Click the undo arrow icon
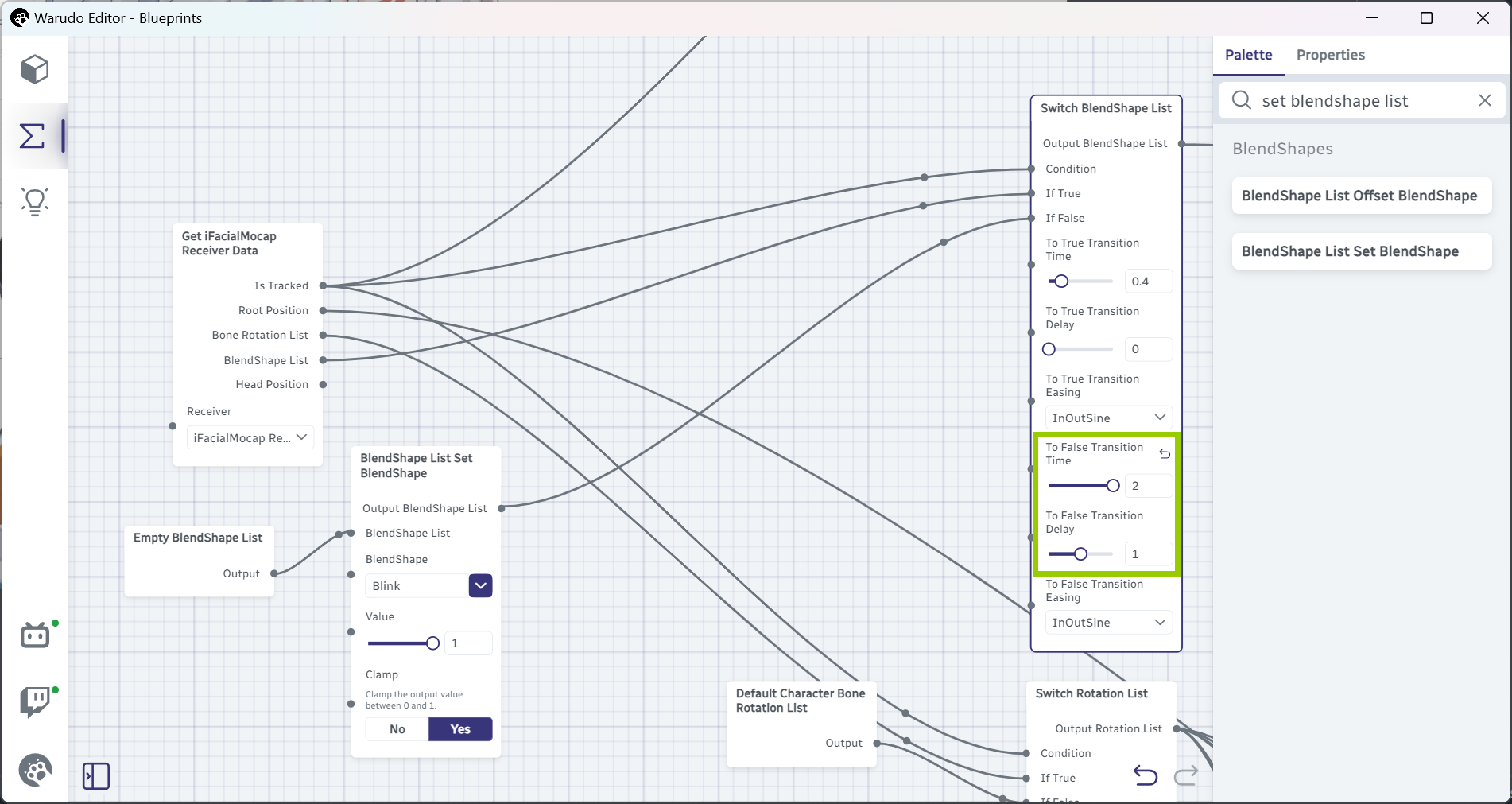This screenshot has width=1512, height=804. point(1145,775)
